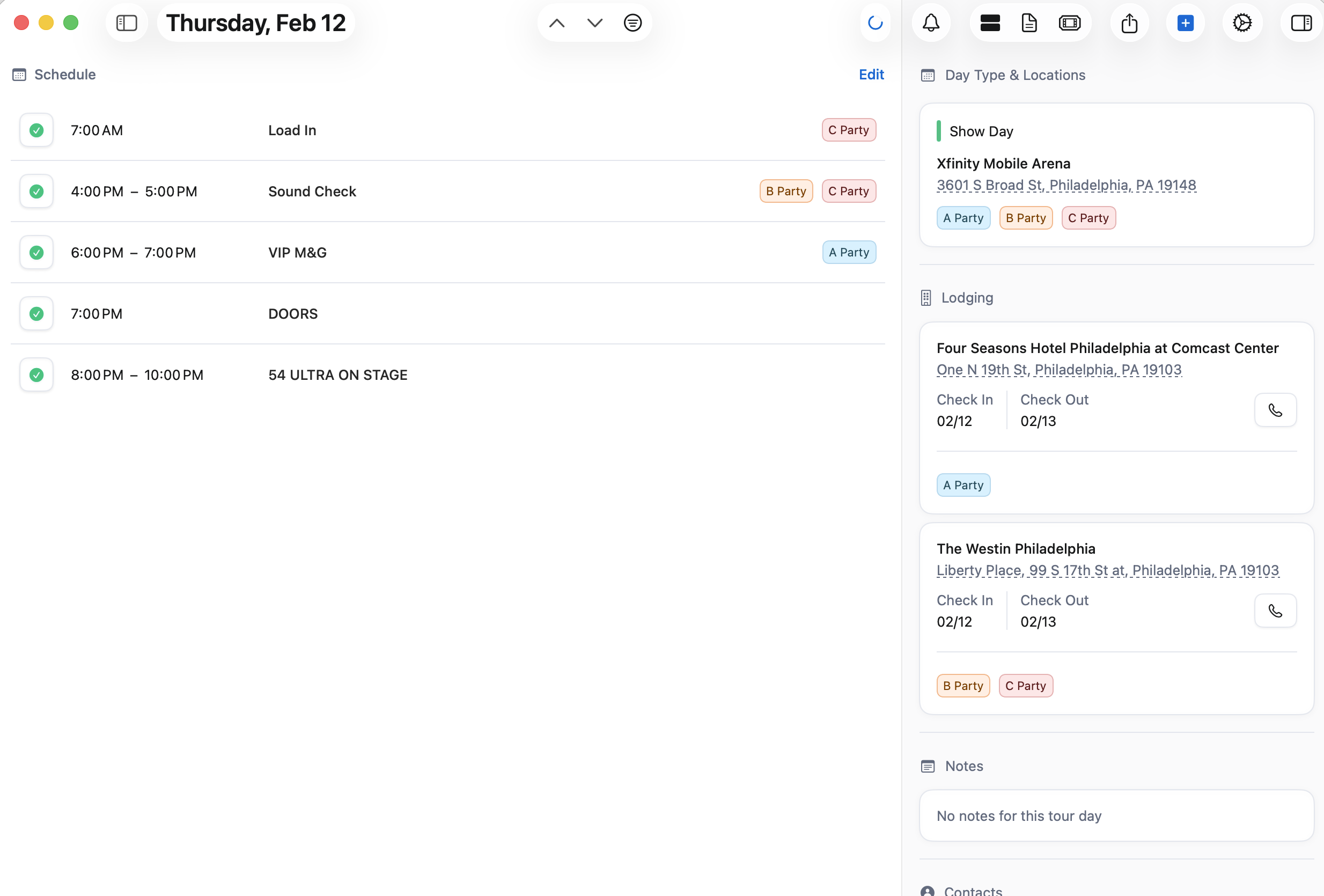Viewport: 1324px width, 896px height.
Task: Click the Schedule calendar icon
Action: click(x=19, y=75)
